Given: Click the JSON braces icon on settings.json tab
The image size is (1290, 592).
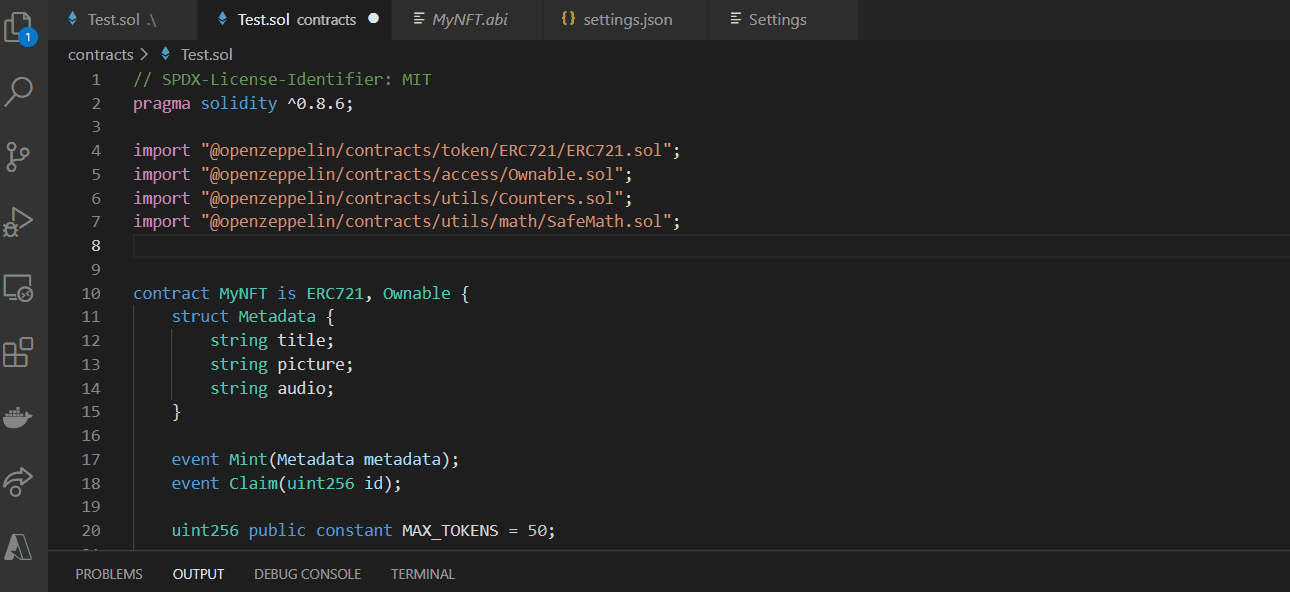Looking at the screenshot, I should click(x=567, y=19).
